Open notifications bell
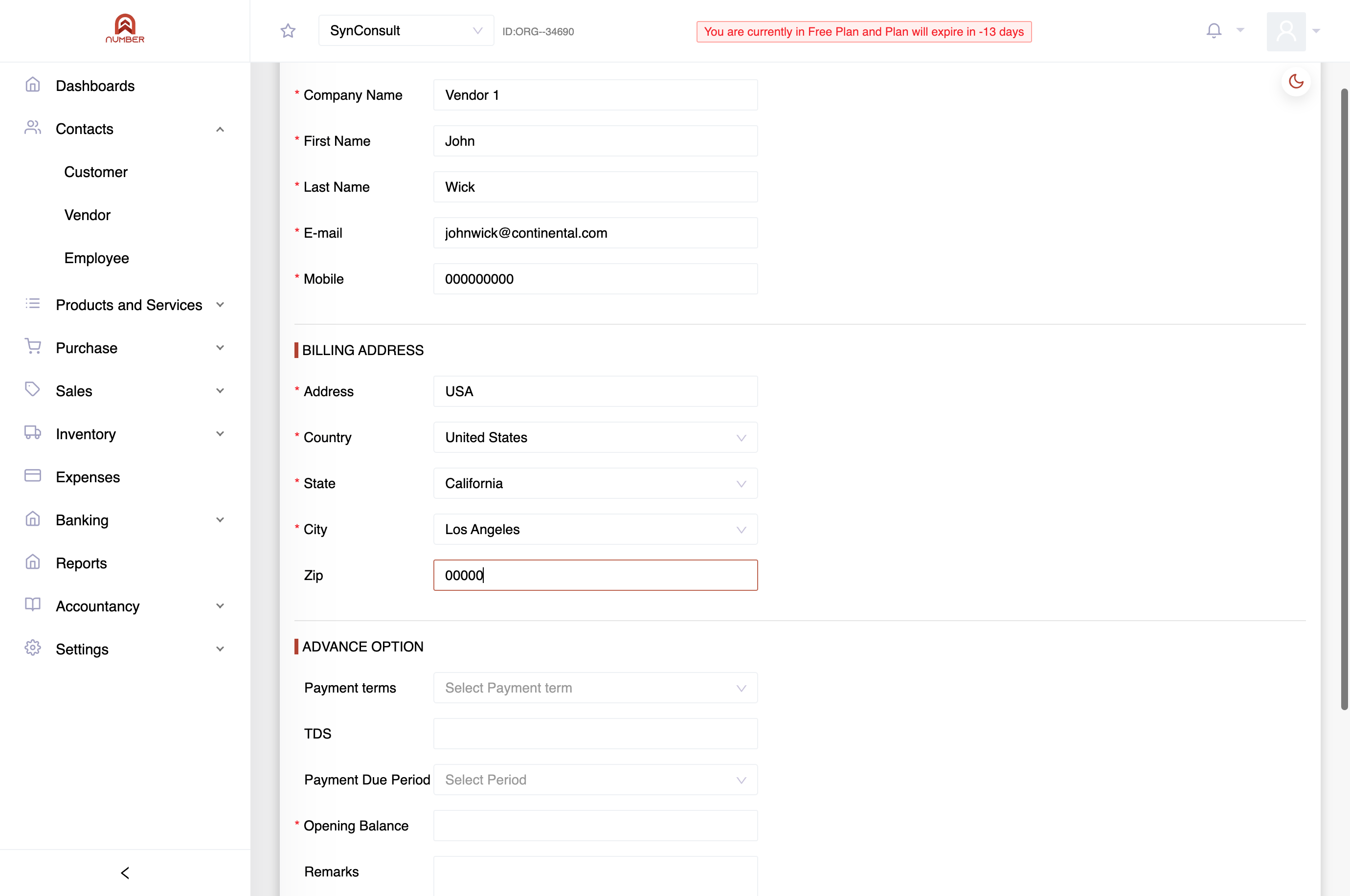The image size is (1350, 896). [1214, 30]
